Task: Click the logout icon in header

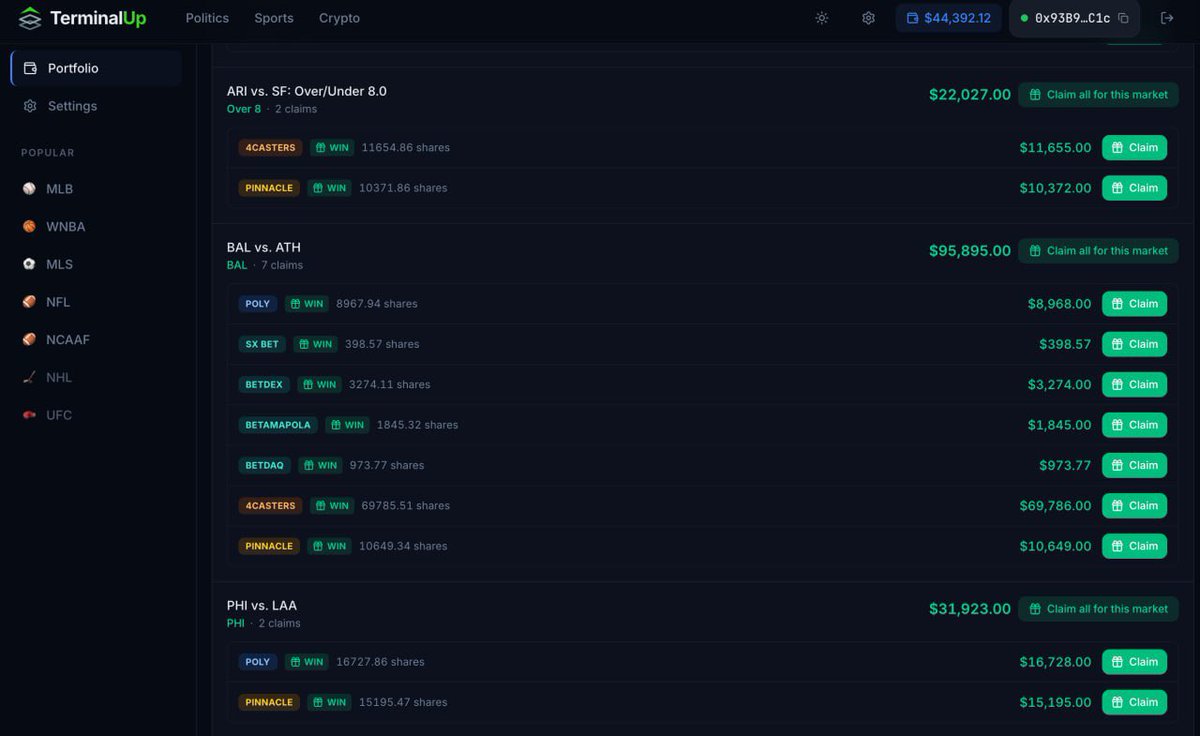Action: pos(1166,18)
